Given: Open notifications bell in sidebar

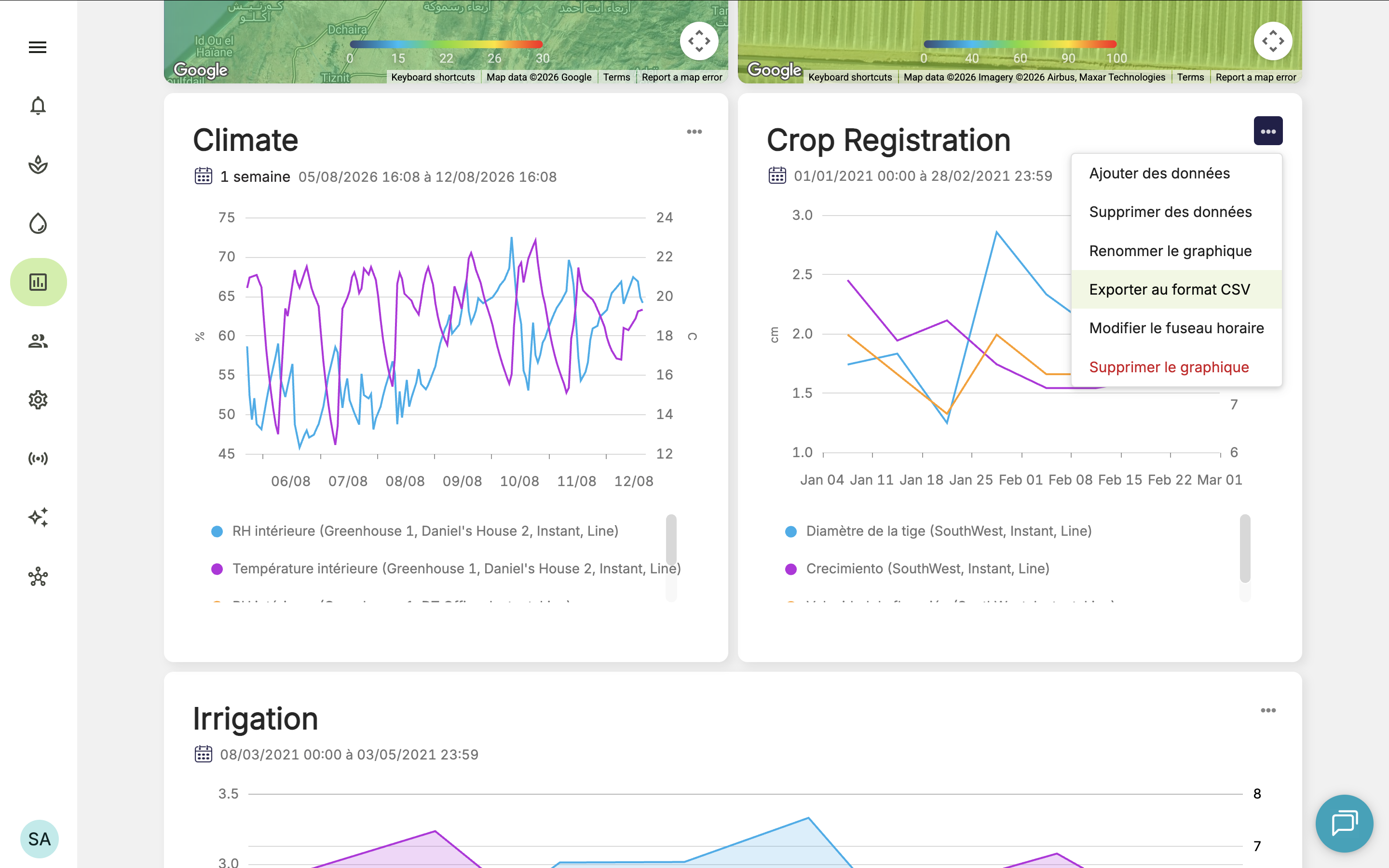Looking at the screenshot, I should coord(38,106).
